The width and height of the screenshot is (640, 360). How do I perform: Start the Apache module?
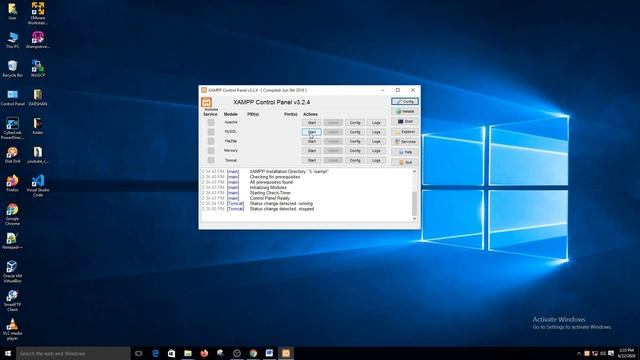pos(311,122)
